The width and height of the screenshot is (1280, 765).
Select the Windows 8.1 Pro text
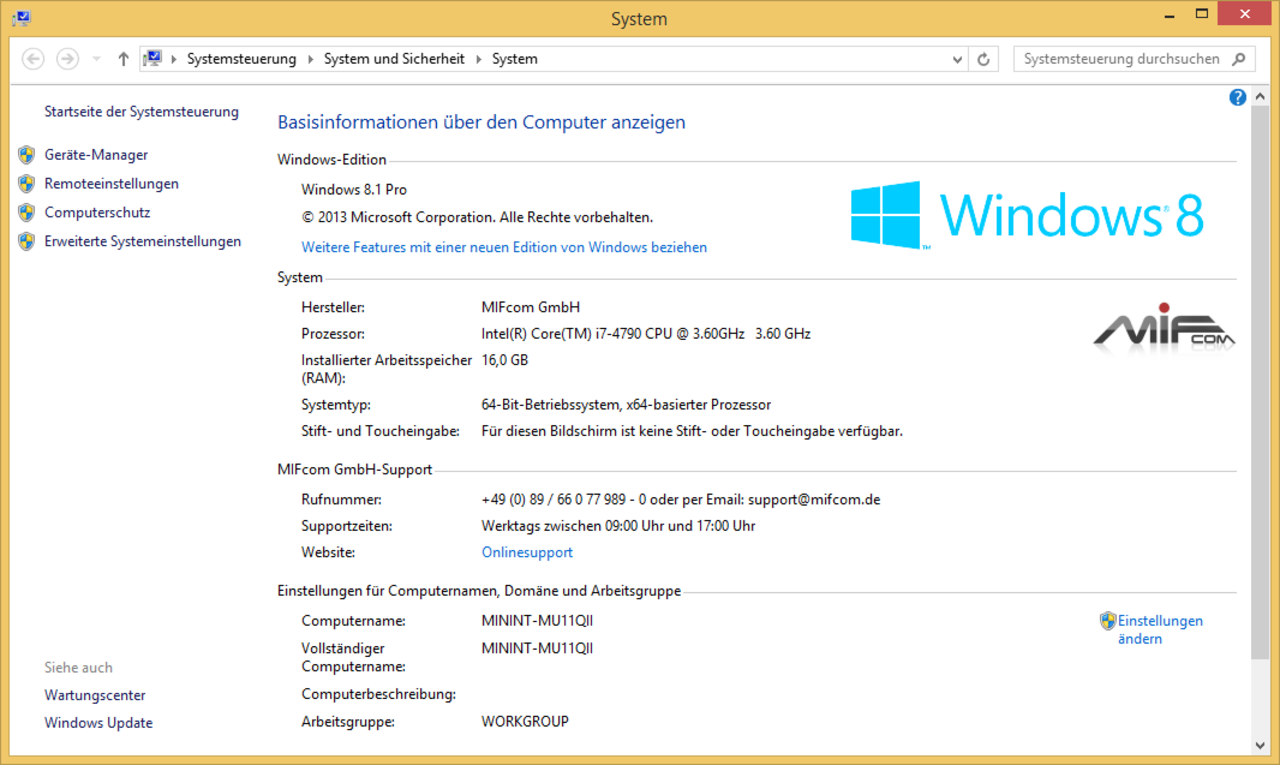[x=354, y=189]
